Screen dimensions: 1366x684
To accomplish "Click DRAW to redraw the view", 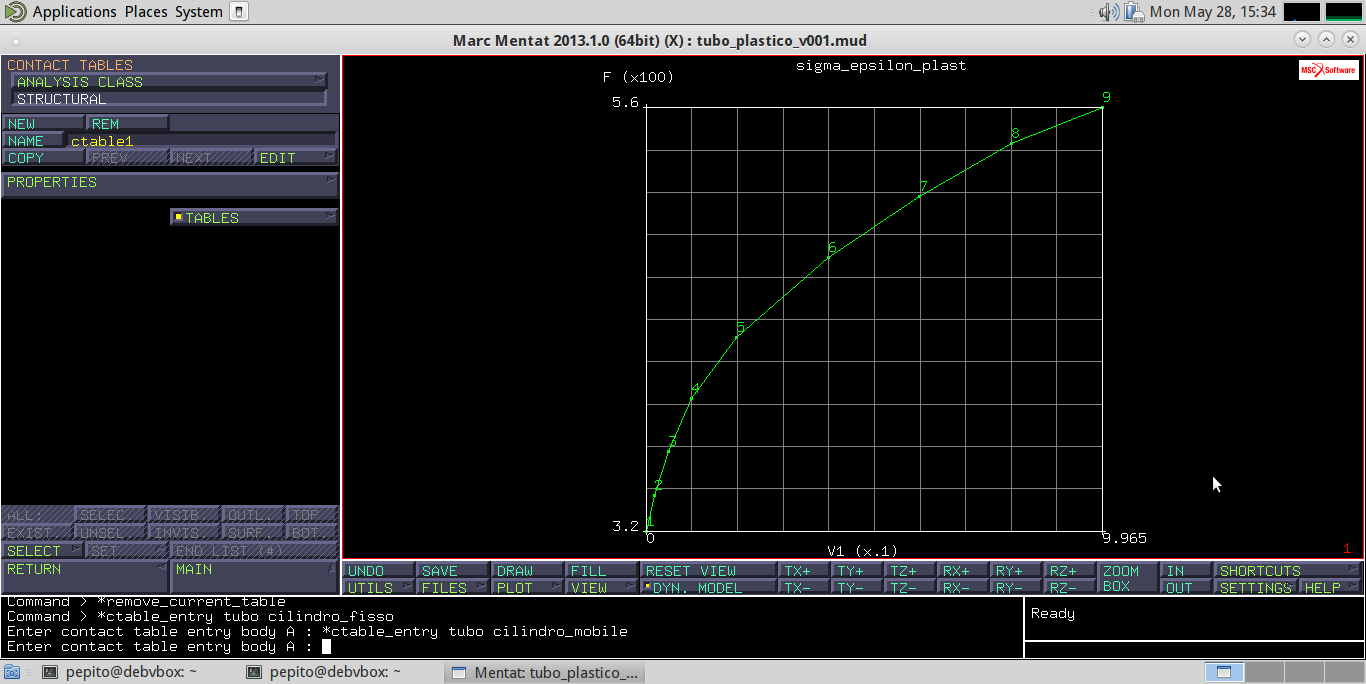I will coord(528,571).
